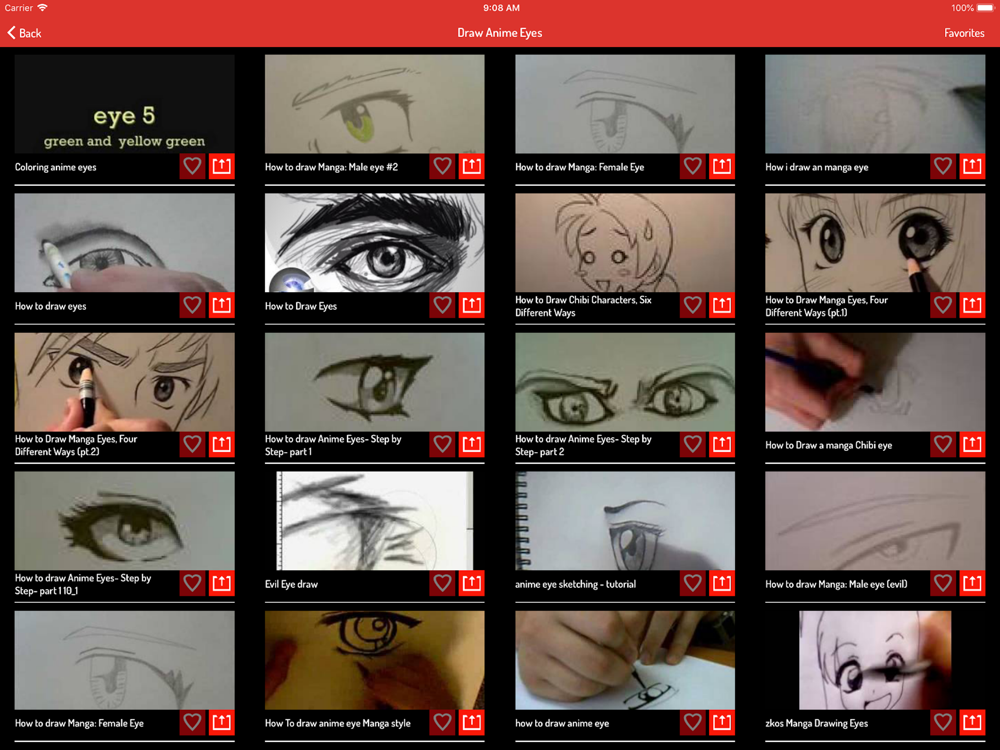Screen dimensions: 1000x750
Task: Open the "Evil Eye draw" thumbnail
Action: click(374, 520)
